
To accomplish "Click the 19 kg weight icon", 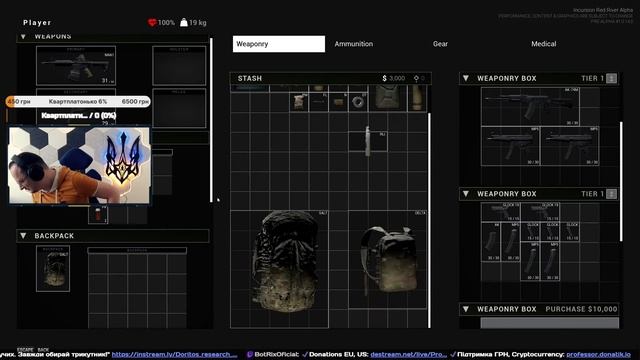I will pyautogui.click(x=184, y=22).
